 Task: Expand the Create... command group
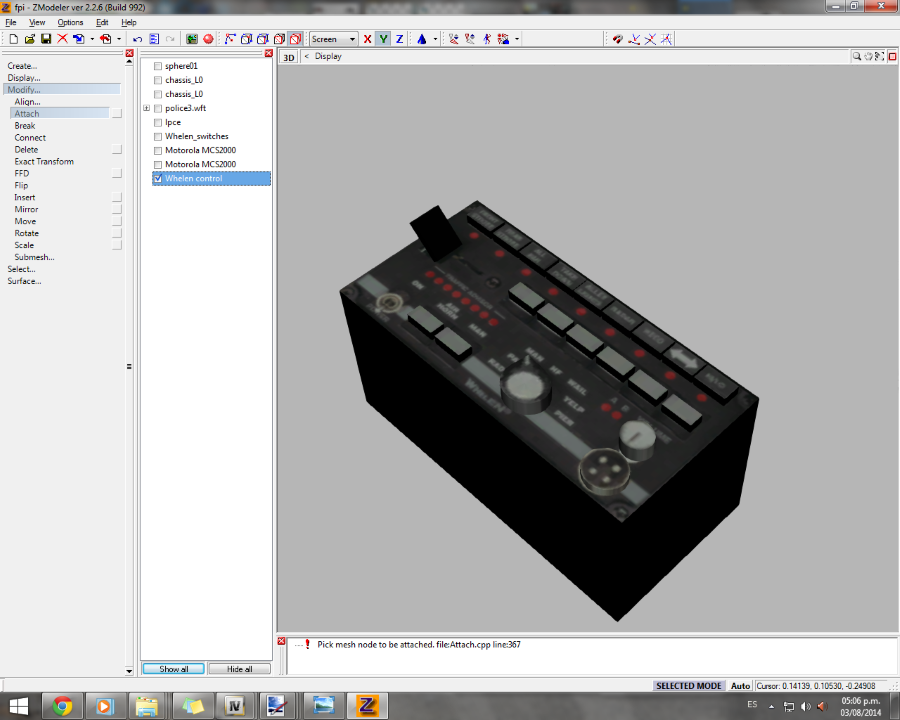point(22,66)
